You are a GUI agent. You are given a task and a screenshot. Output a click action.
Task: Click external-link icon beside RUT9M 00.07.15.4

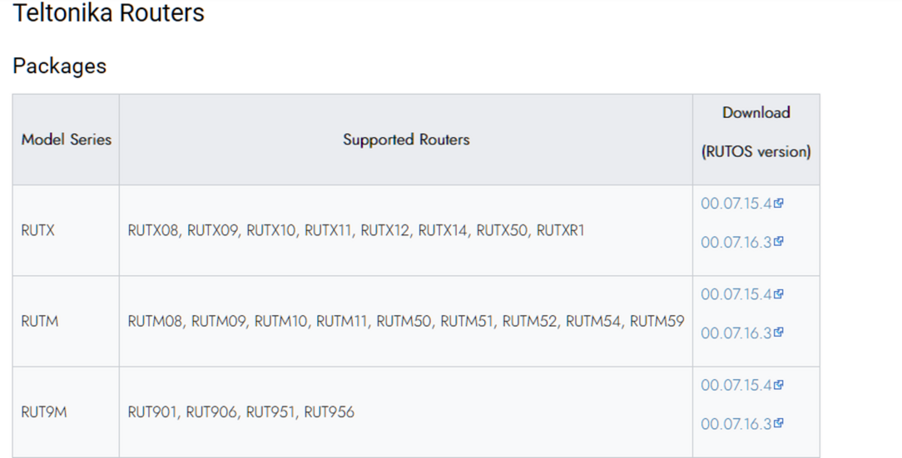778,385
